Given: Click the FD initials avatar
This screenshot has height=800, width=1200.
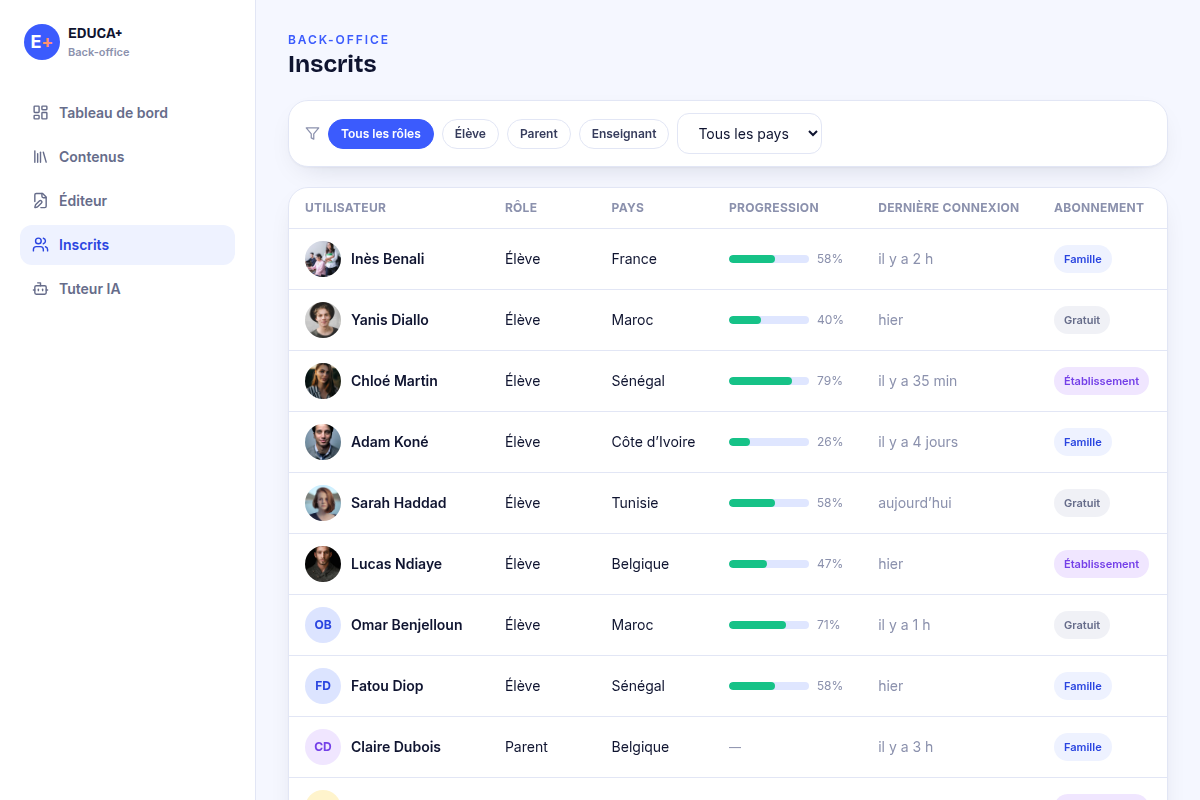Looking at the screenshot, I should [323, 686].
